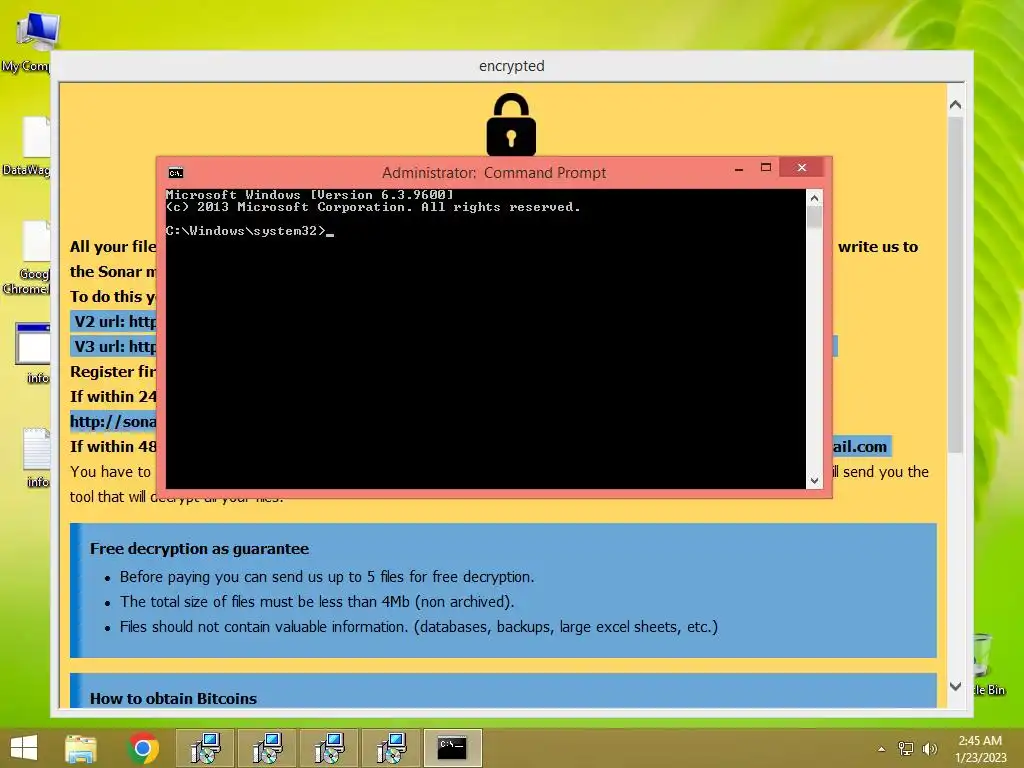Screen dimensions: 1024x768
Task: Click scroll up arrow in encrypted window
Action: coord(955,104)
